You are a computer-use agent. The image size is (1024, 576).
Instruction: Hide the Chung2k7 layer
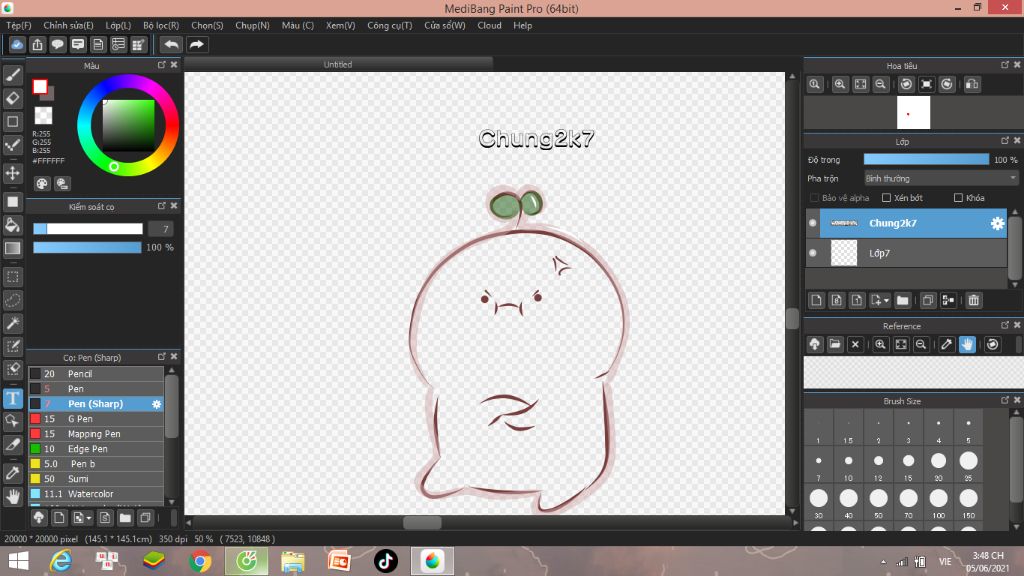(x=812, y=223)
